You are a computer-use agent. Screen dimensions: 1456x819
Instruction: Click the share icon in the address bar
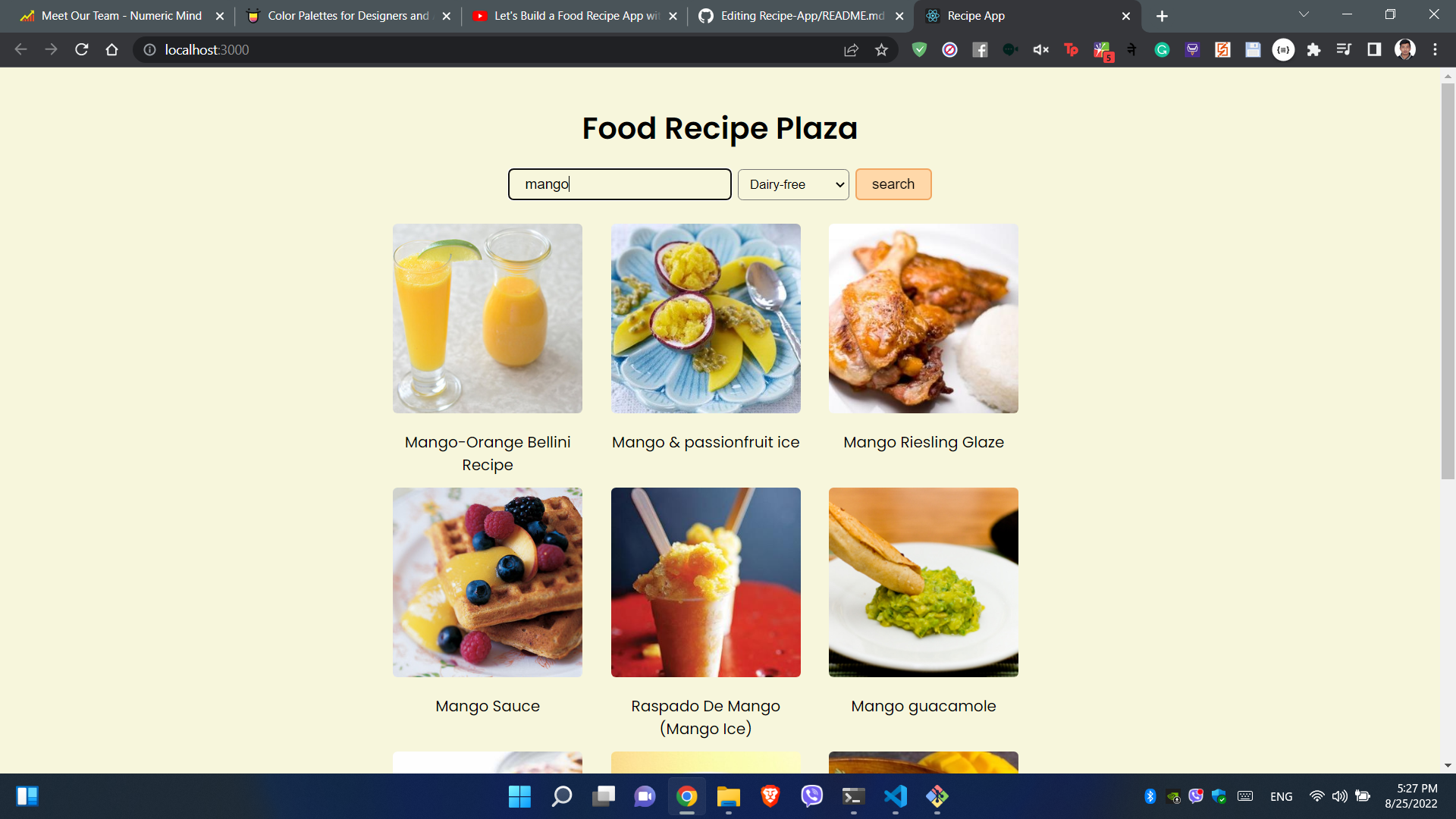click(852, 49)
